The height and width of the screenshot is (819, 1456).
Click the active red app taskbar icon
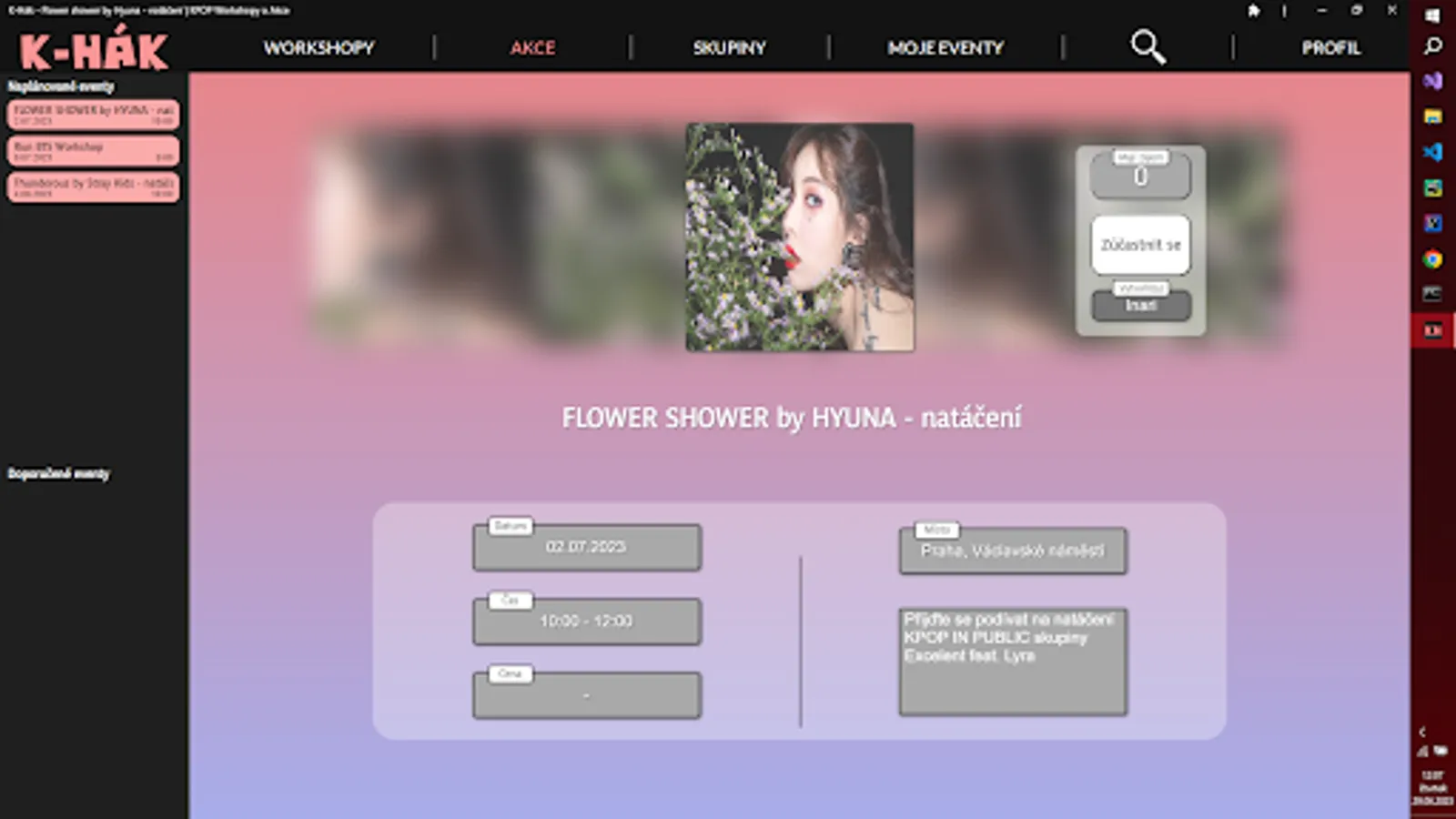(x=1433, y=330)
